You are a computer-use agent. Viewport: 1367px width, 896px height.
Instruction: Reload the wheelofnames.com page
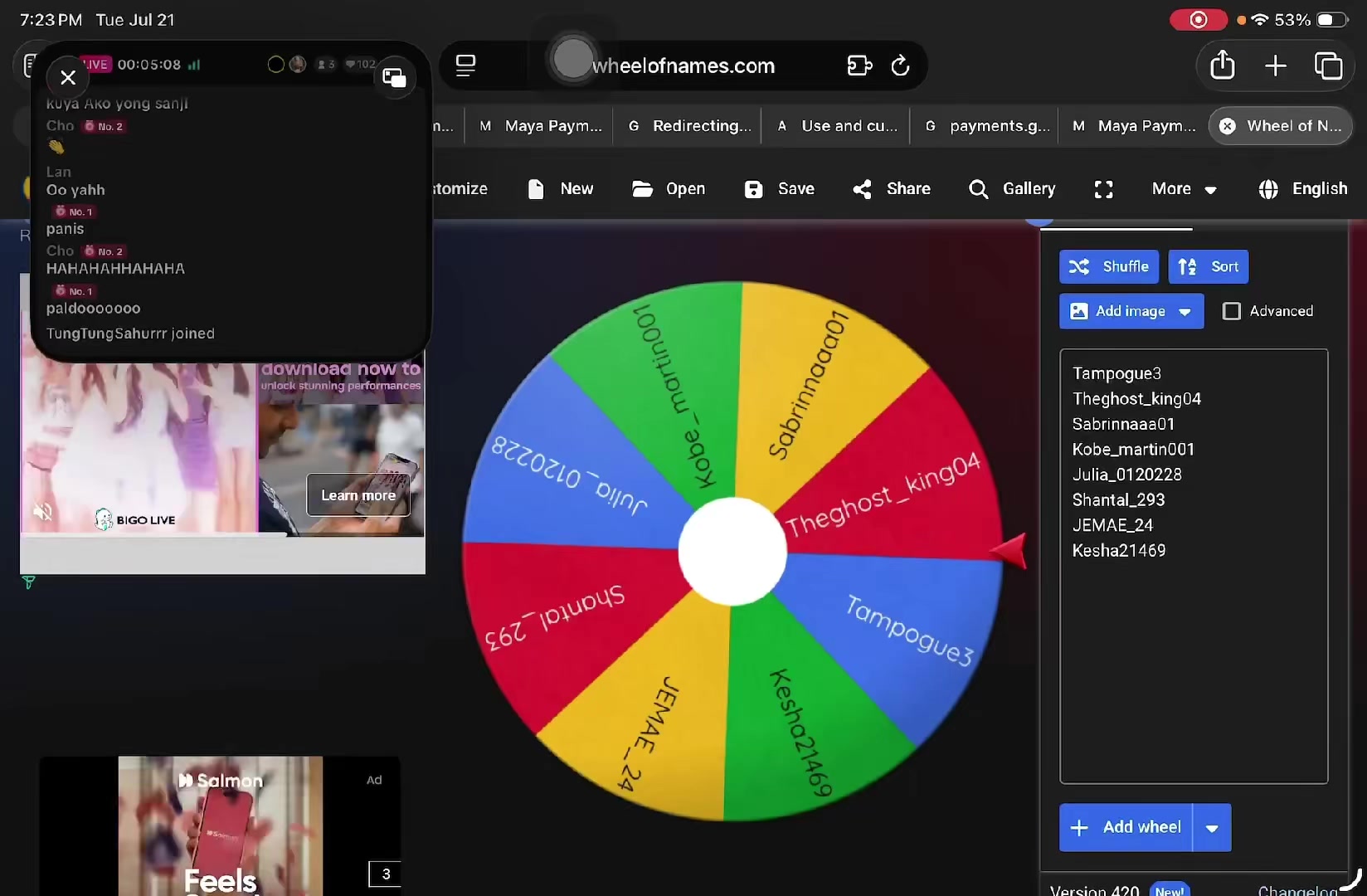pos(900,66)
